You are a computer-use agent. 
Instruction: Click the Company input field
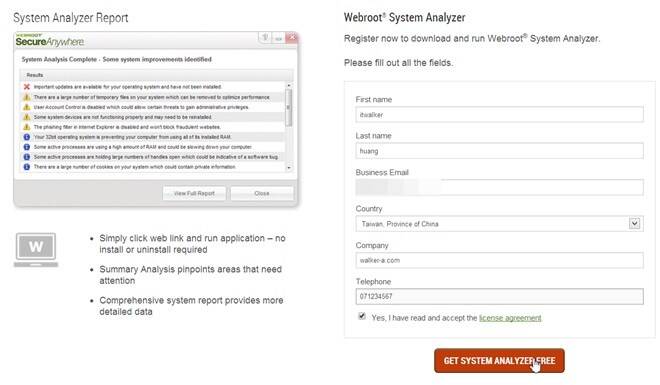point(499,260)
